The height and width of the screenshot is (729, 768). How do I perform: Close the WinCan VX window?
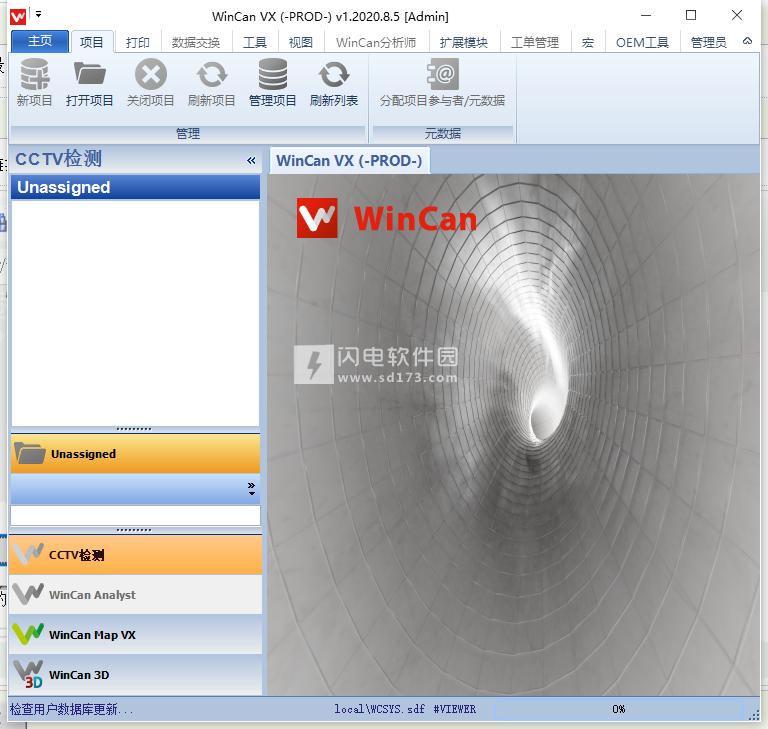pyautogui.click(x=737, y=16)
